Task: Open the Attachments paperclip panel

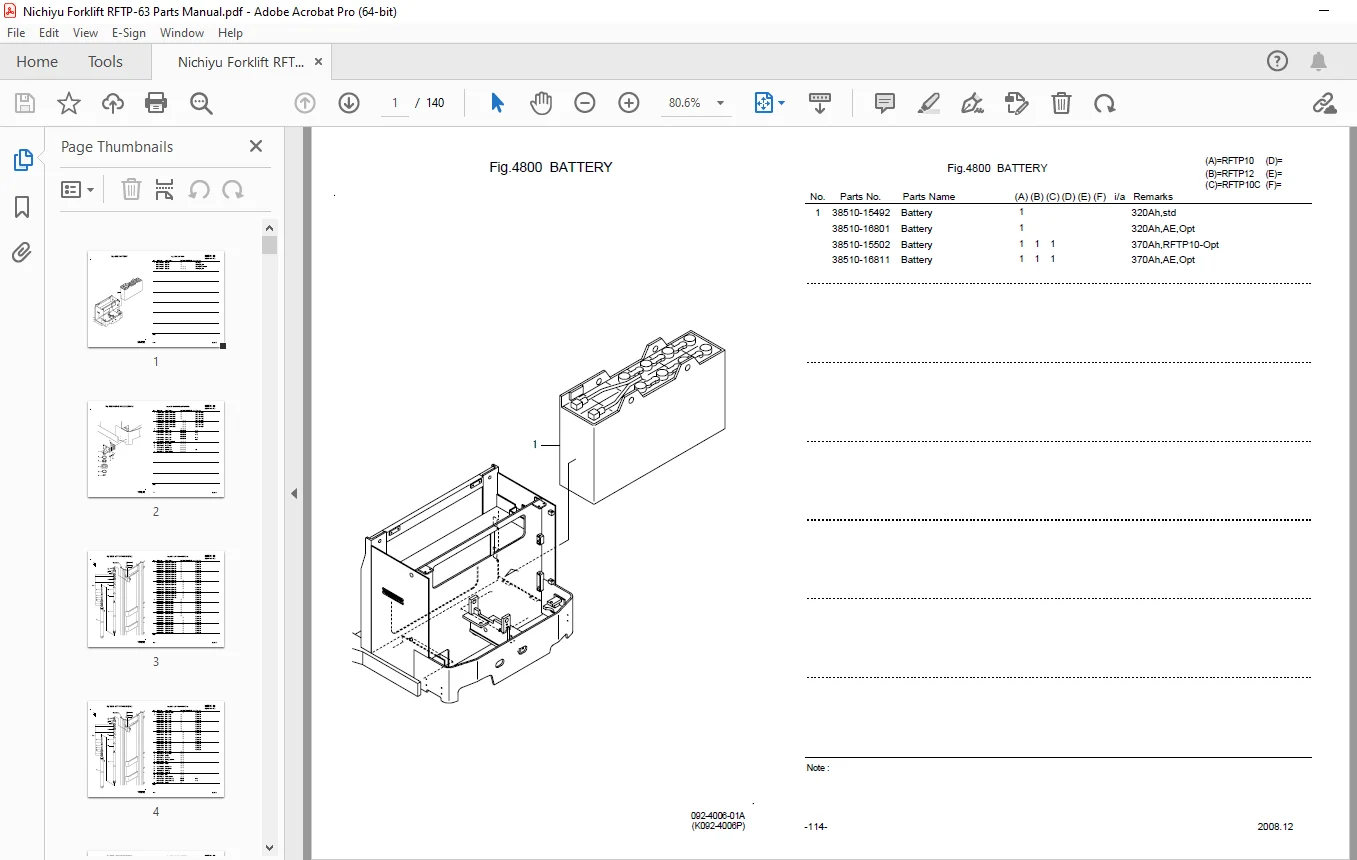Action: point(22,253)
